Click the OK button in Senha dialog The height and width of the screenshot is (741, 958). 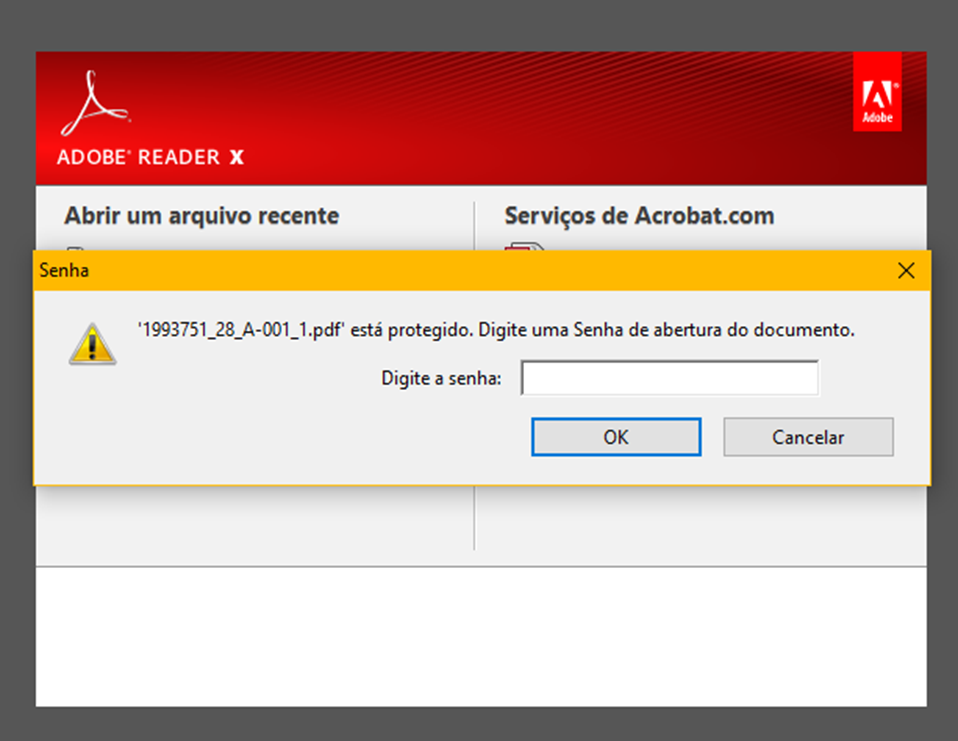616,437
